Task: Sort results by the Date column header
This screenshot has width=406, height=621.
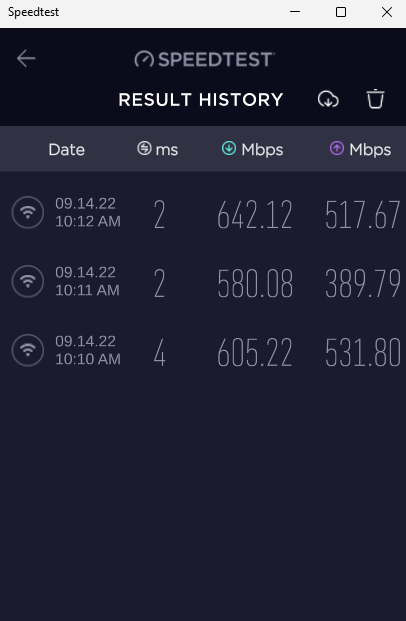Action: (67, 150)
